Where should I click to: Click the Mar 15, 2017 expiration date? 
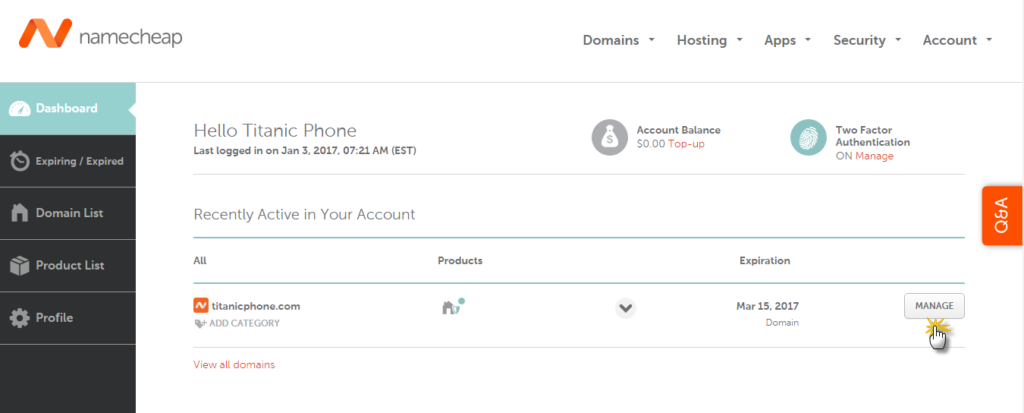(767, 306)
